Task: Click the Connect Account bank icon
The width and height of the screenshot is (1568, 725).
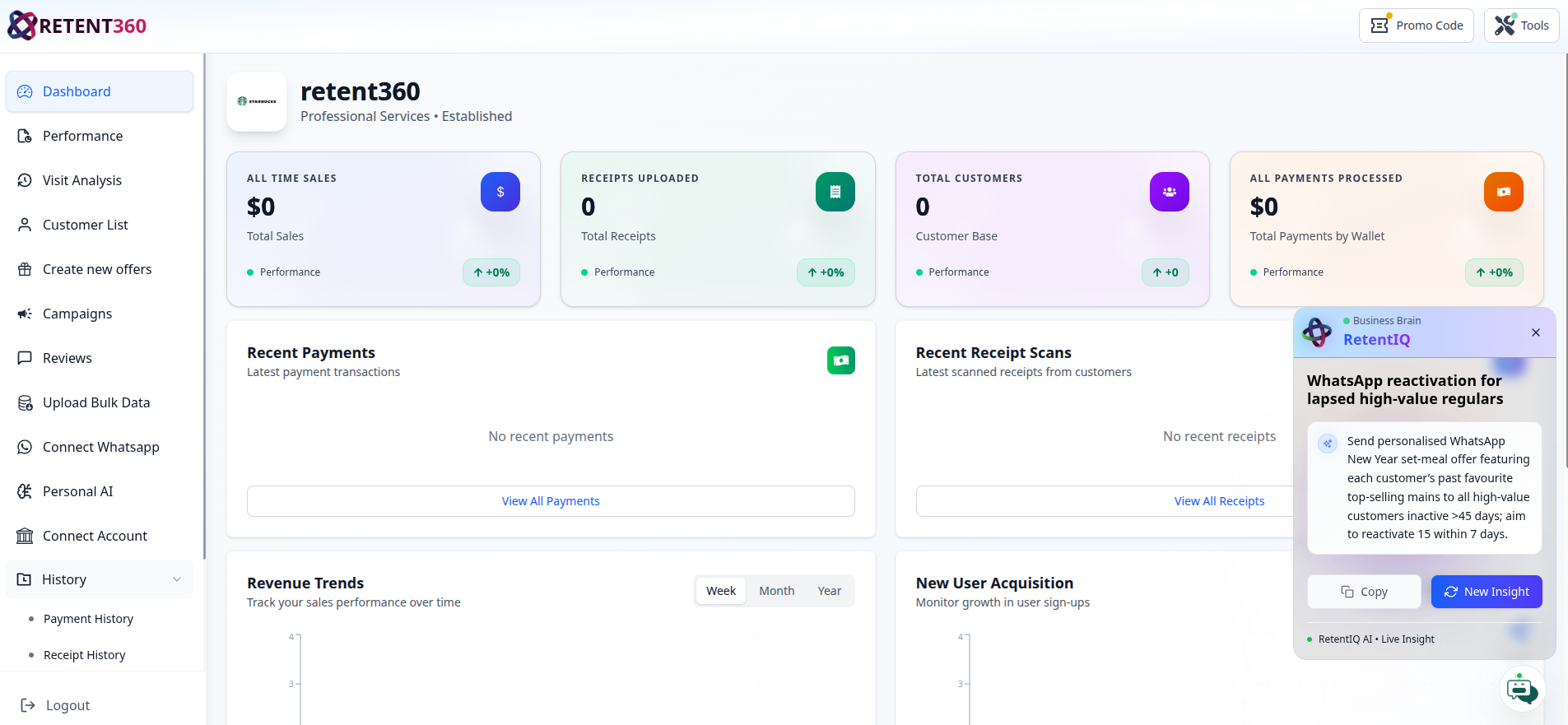Action: [25, 536]
